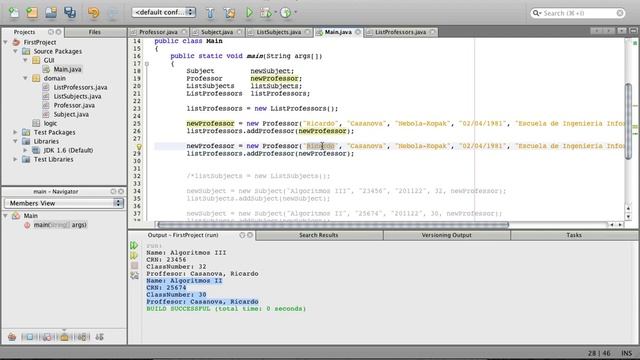Toggle the show non-public members Navigator filter
640x360 pixels.
point(64,337)
